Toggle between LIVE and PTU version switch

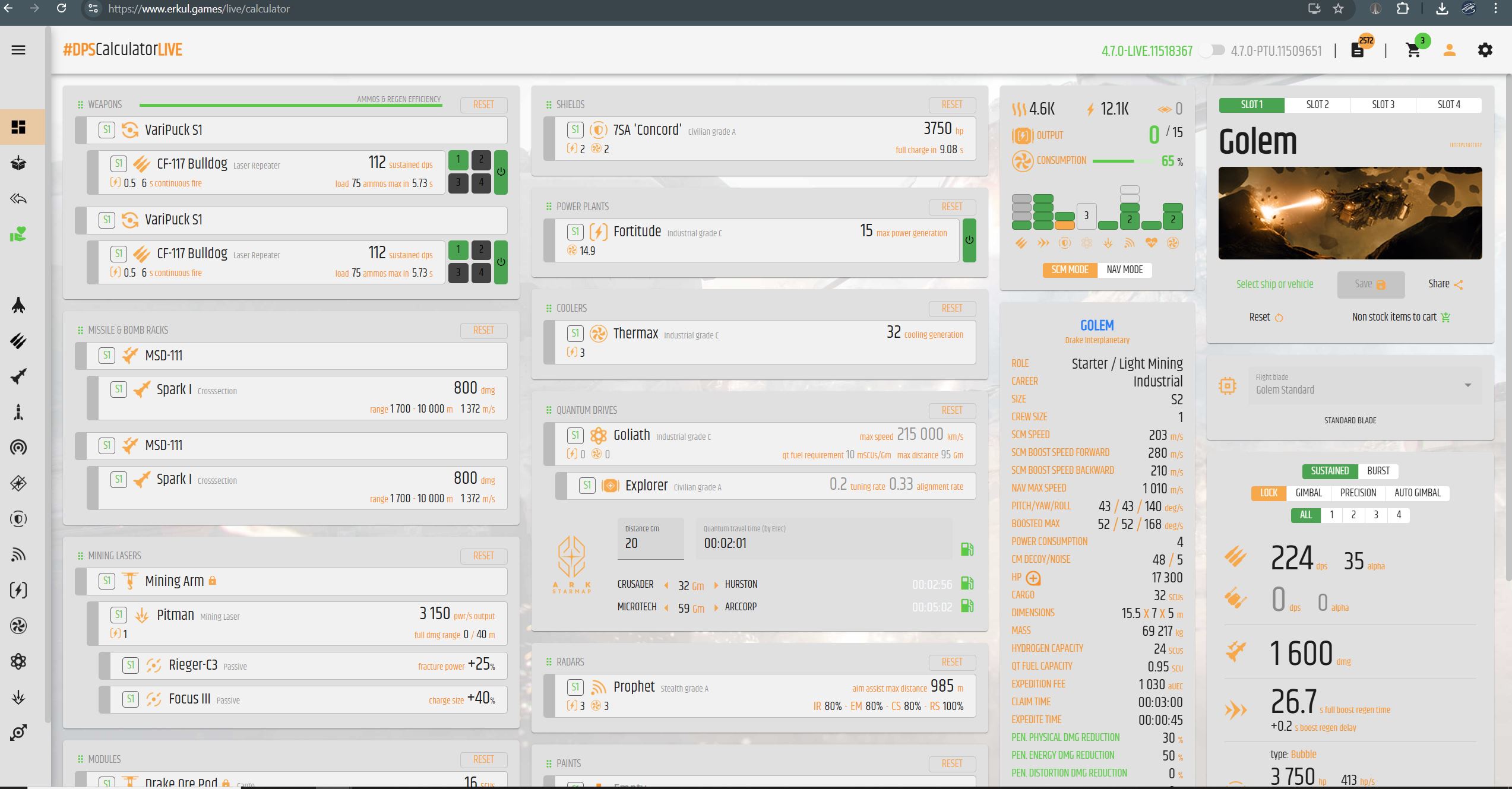click(x=1212, y=50)
